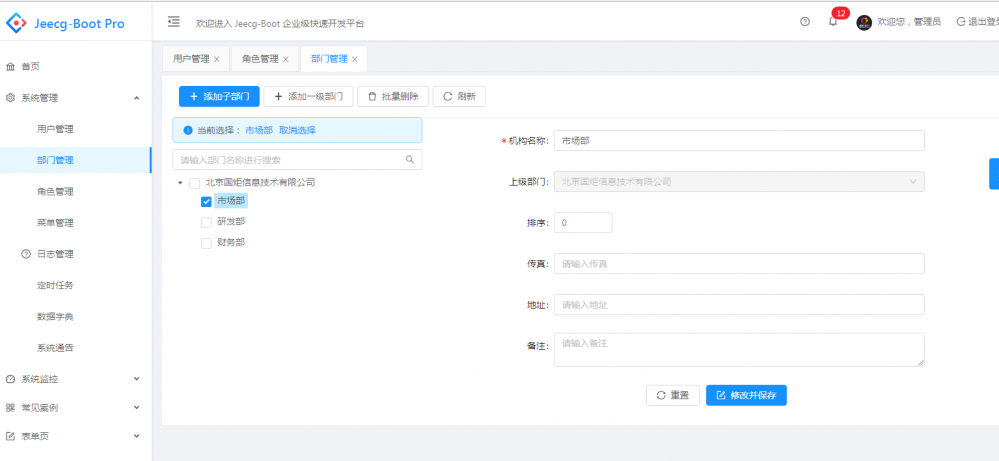Image resolution: width=999 pixels, height=461 pixels.
Task: Click the blue settings handle at right edge
Action: click(994, 174)
